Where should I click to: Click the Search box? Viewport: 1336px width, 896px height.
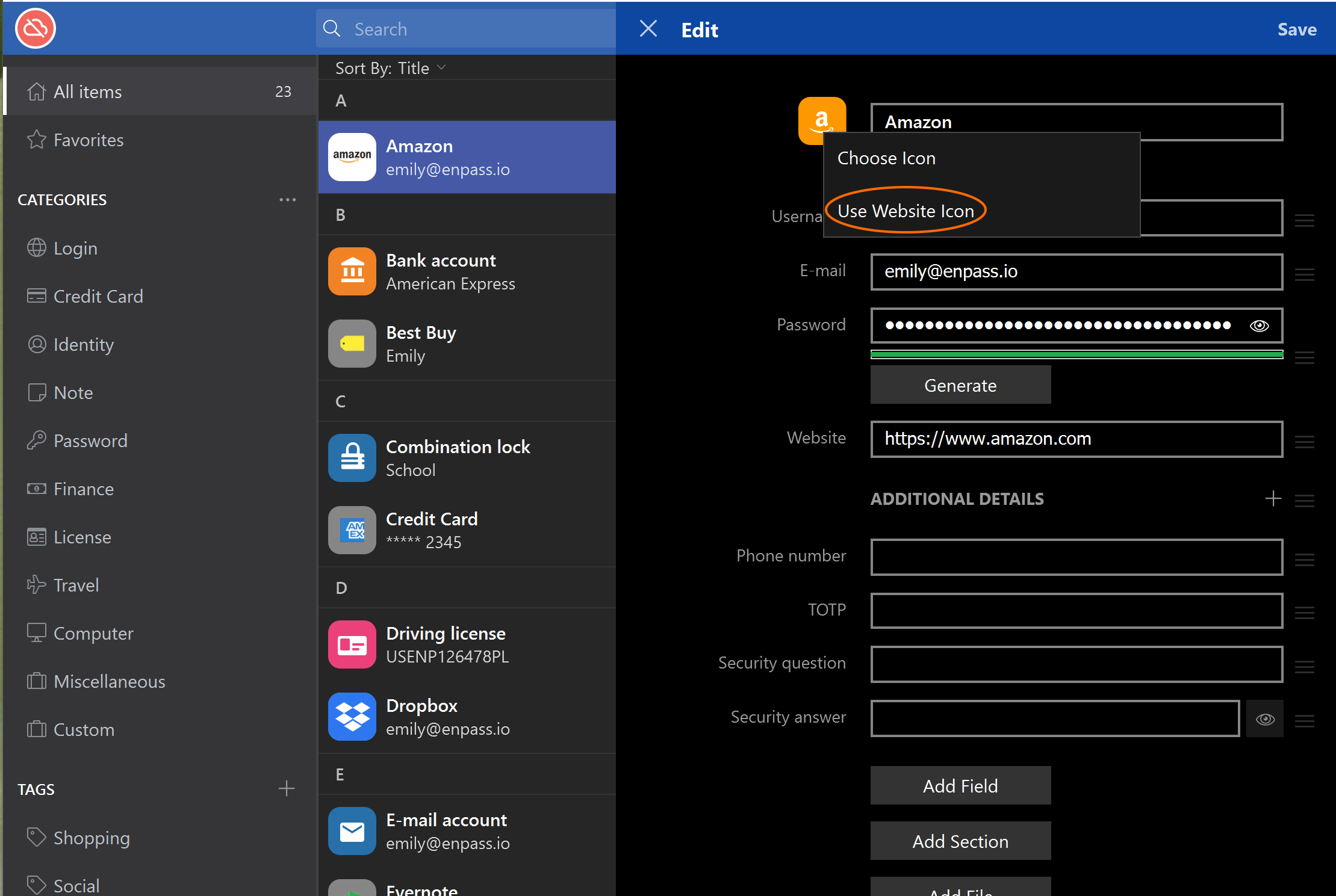click(466, 28)
